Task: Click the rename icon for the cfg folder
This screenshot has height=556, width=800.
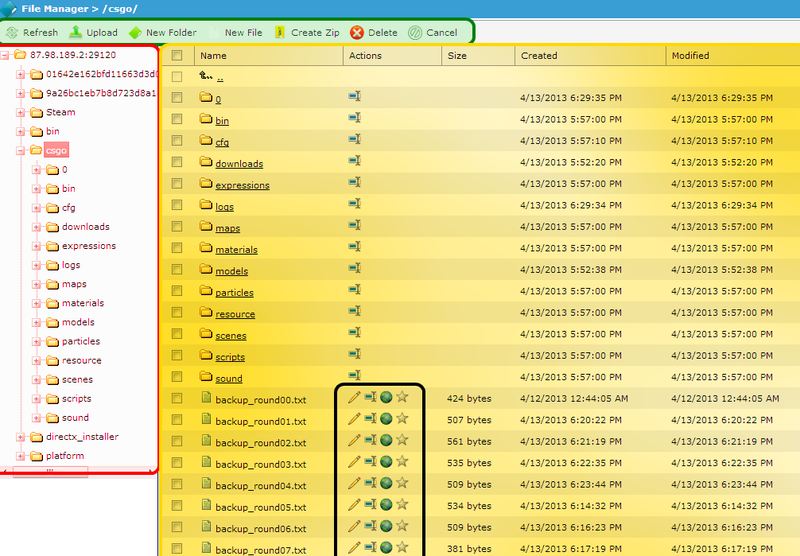Action: point(355,139)
